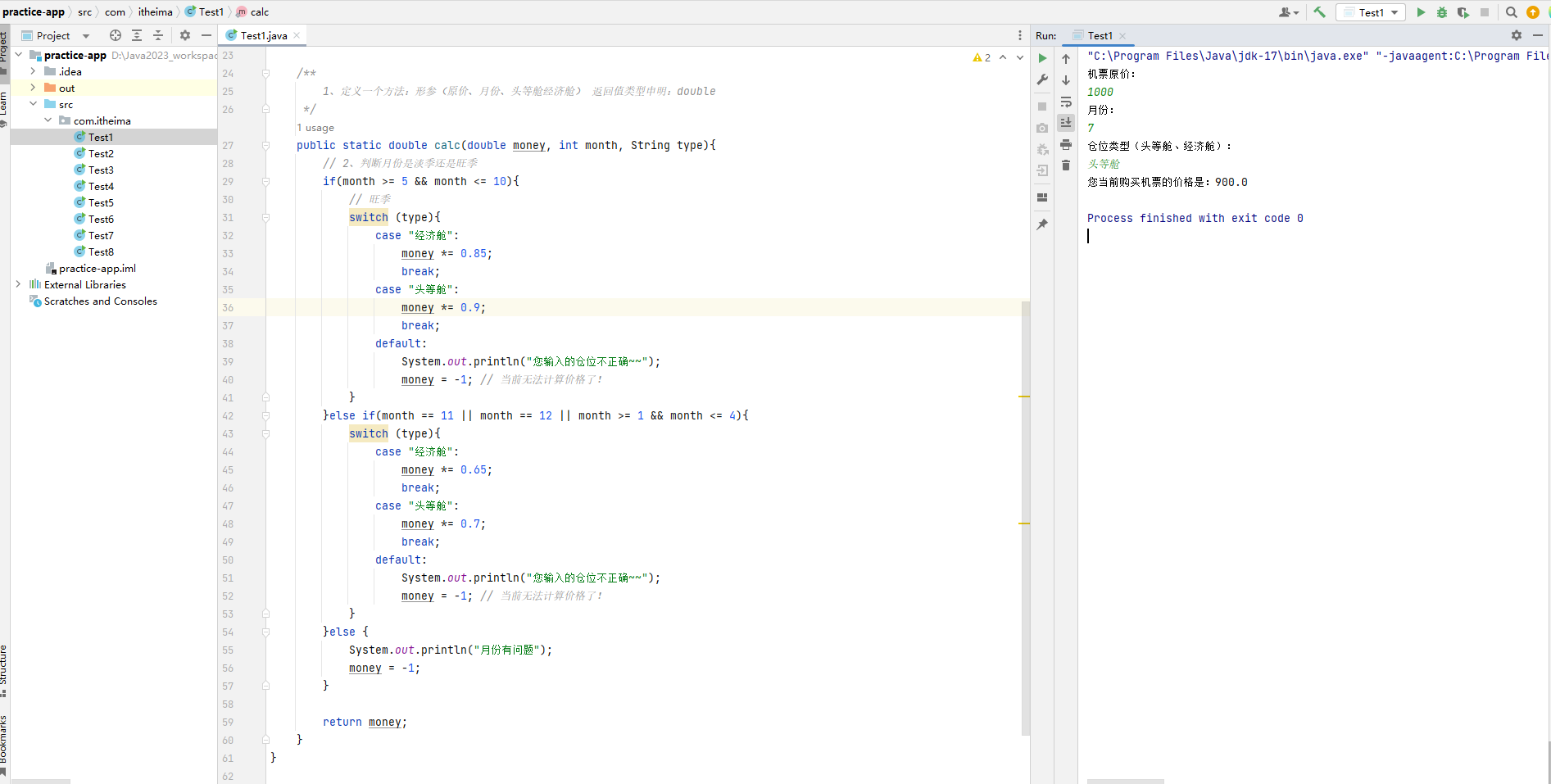
Task: Toggle scroll to end in Run console
Action: pos(1066,122)
